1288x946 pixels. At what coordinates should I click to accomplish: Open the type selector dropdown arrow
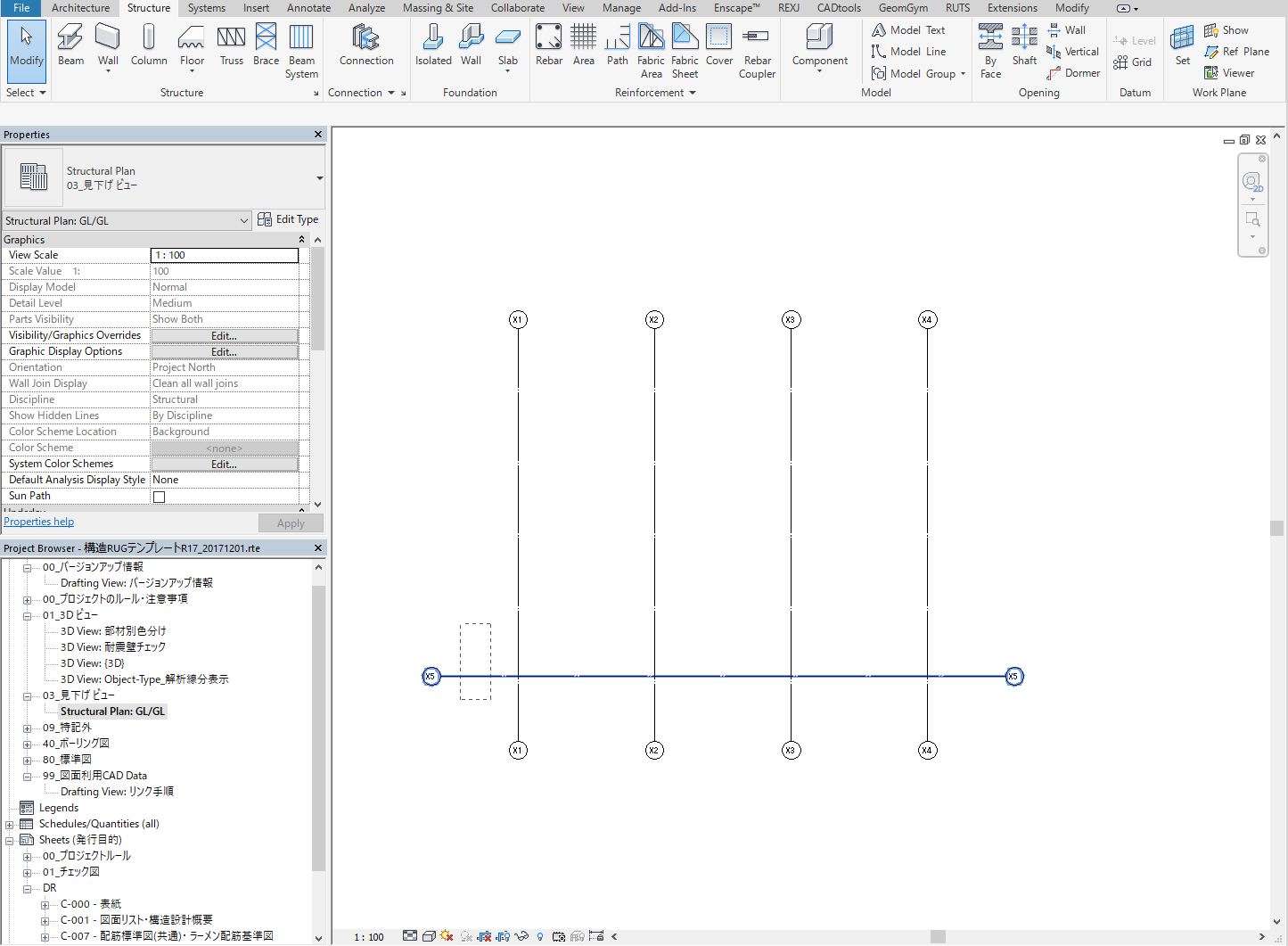(320, 178)
